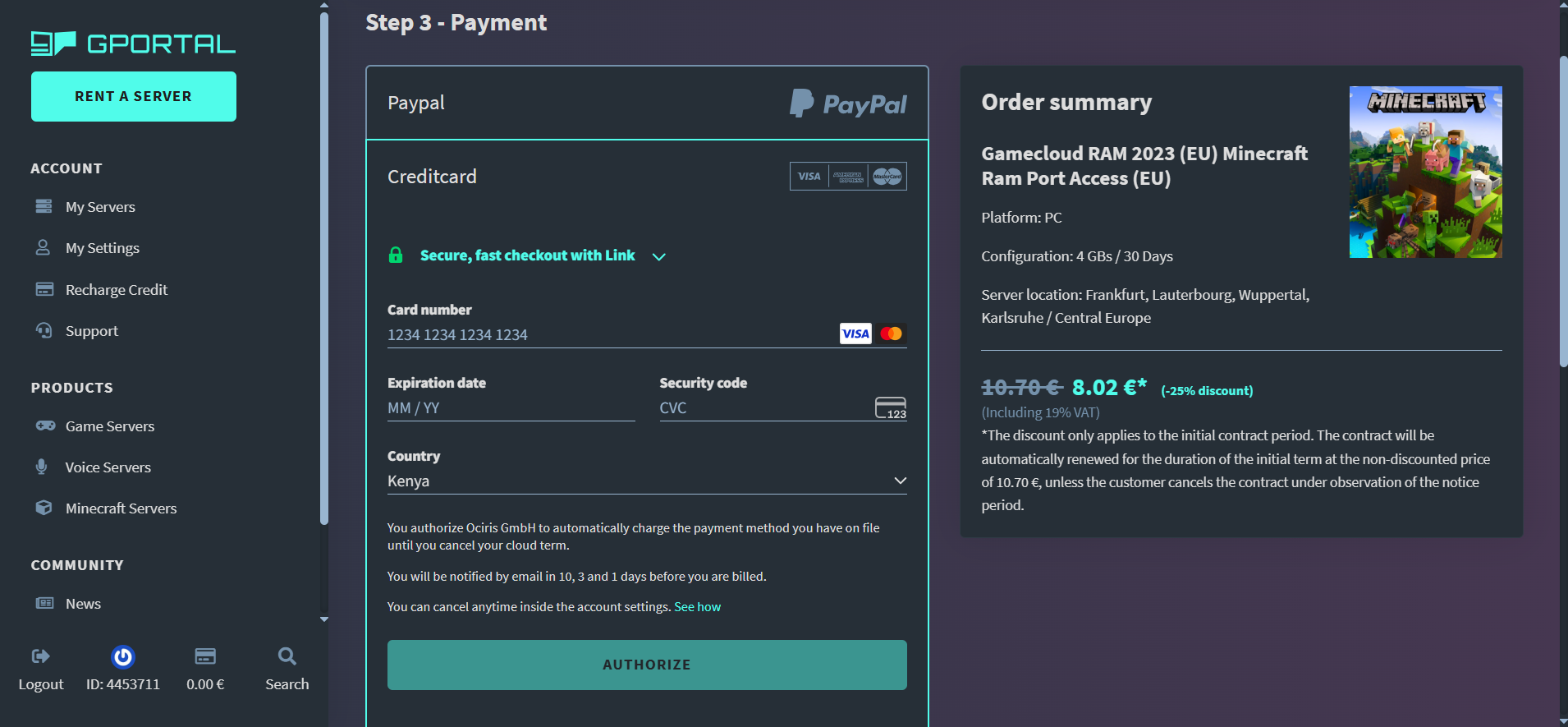
Task: Open the Country dropdown showing Kenya
Action: click(647, 481)
